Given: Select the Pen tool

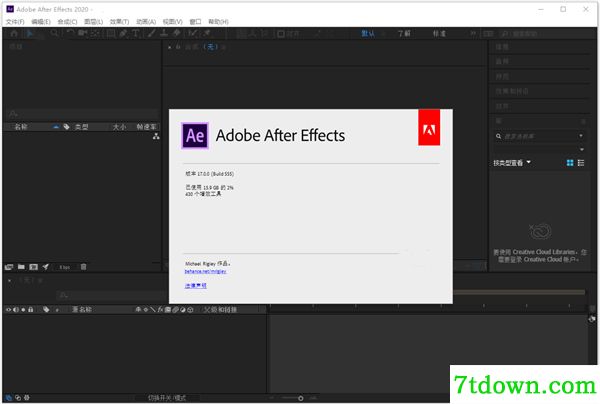Looking at the screenshot, I should pos(123,34).
